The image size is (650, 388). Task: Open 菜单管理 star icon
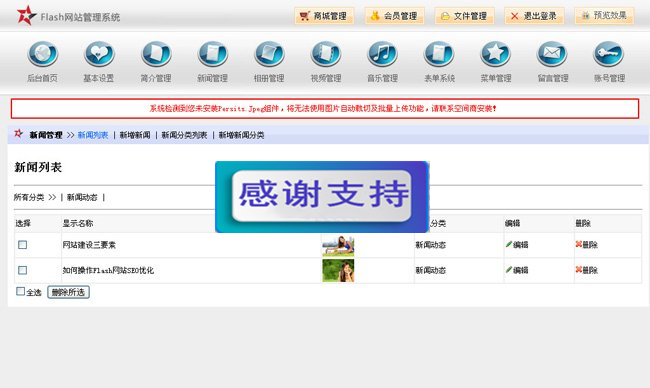pos(495,54)
